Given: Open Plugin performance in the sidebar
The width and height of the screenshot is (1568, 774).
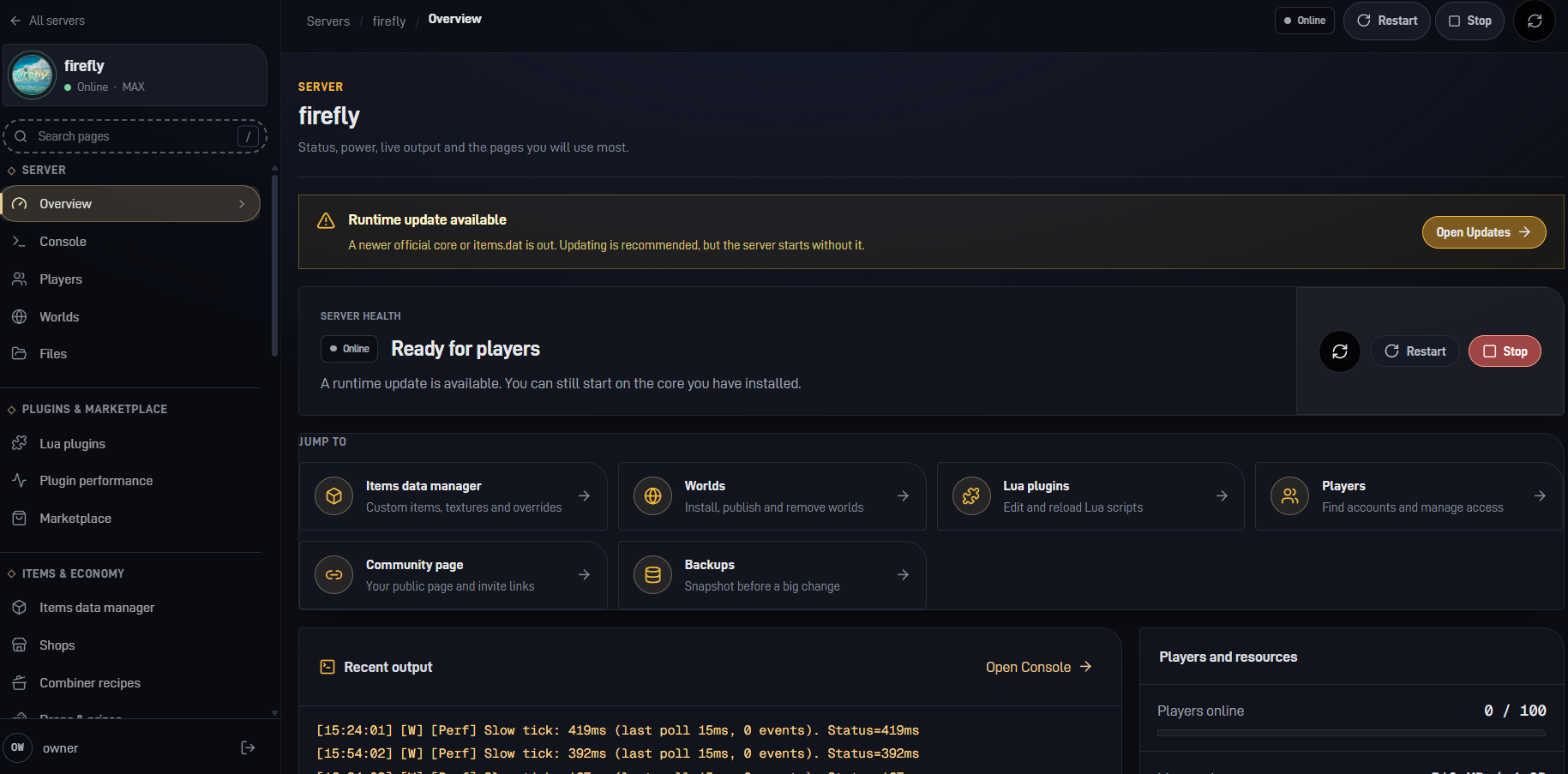Looking at the screenshot, I should (x=130, y=481).
